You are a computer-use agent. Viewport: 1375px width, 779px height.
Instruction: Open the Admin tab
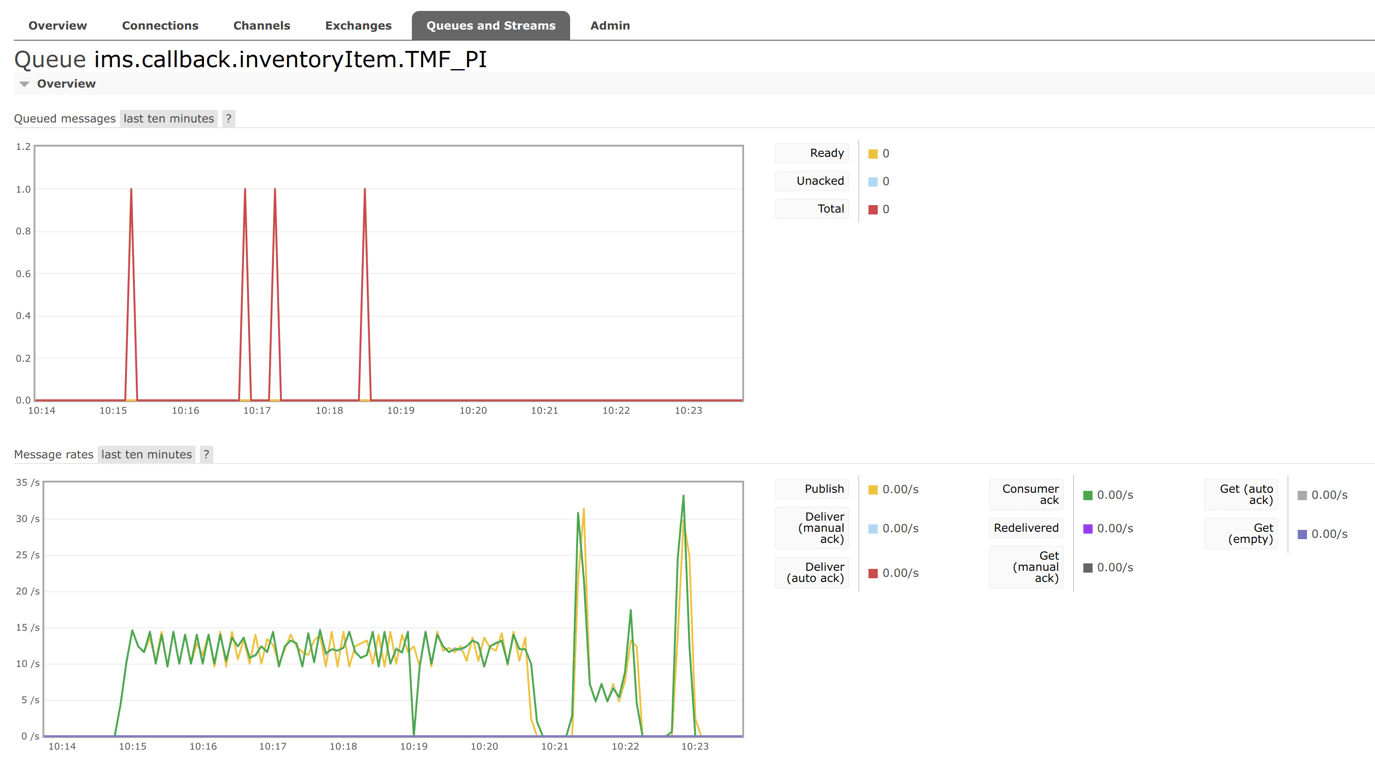coord(610,26)
